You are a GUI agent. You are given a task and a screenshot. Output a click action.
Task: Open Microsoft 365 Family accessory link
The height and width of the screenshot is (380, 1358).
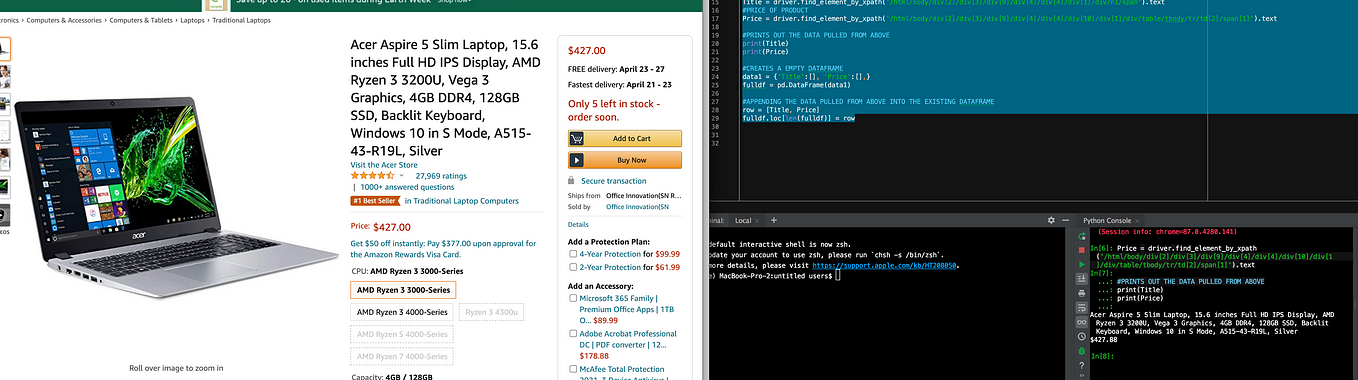pyautogui.click(x=628, y=309)
